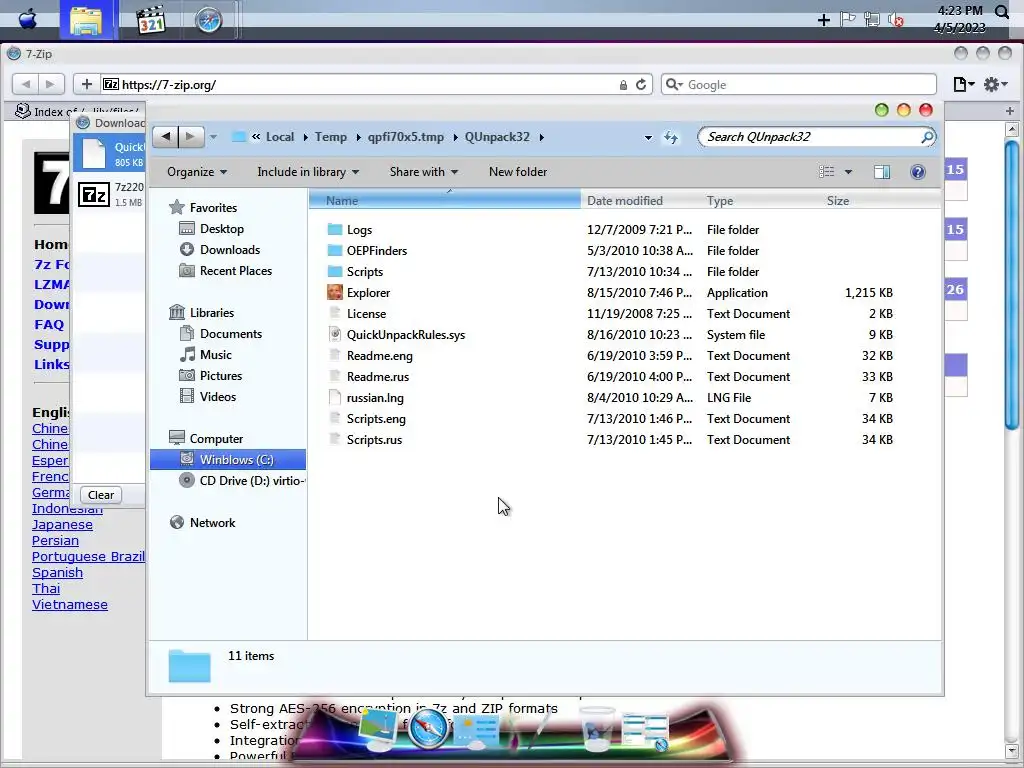The height and width of the screenshot is (768, 1024).
Task: Click the Explorer refresh arrows icon
Action: [x=671, y=137]
